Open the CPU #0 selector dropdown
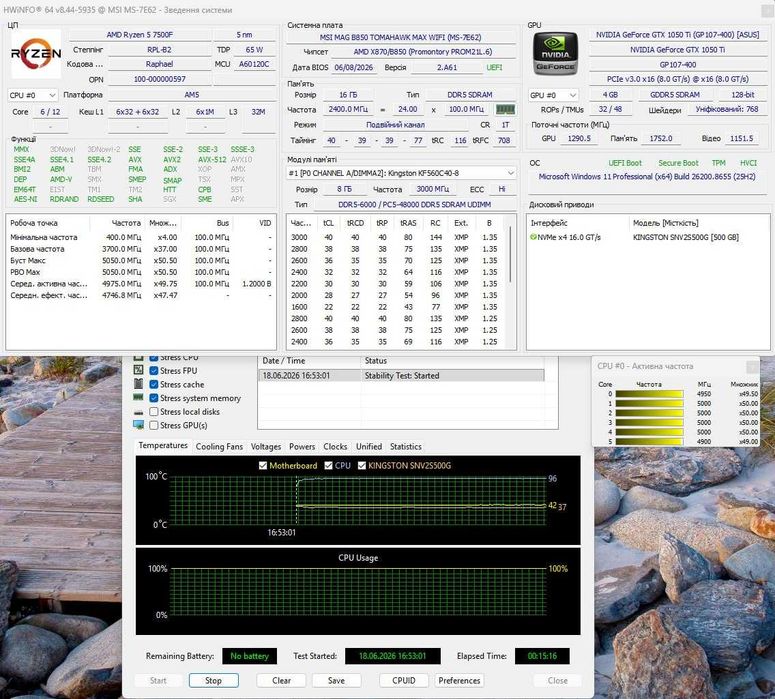Image resolution: width=775 pixels, height=699 pixels. [x=33, y=95]
